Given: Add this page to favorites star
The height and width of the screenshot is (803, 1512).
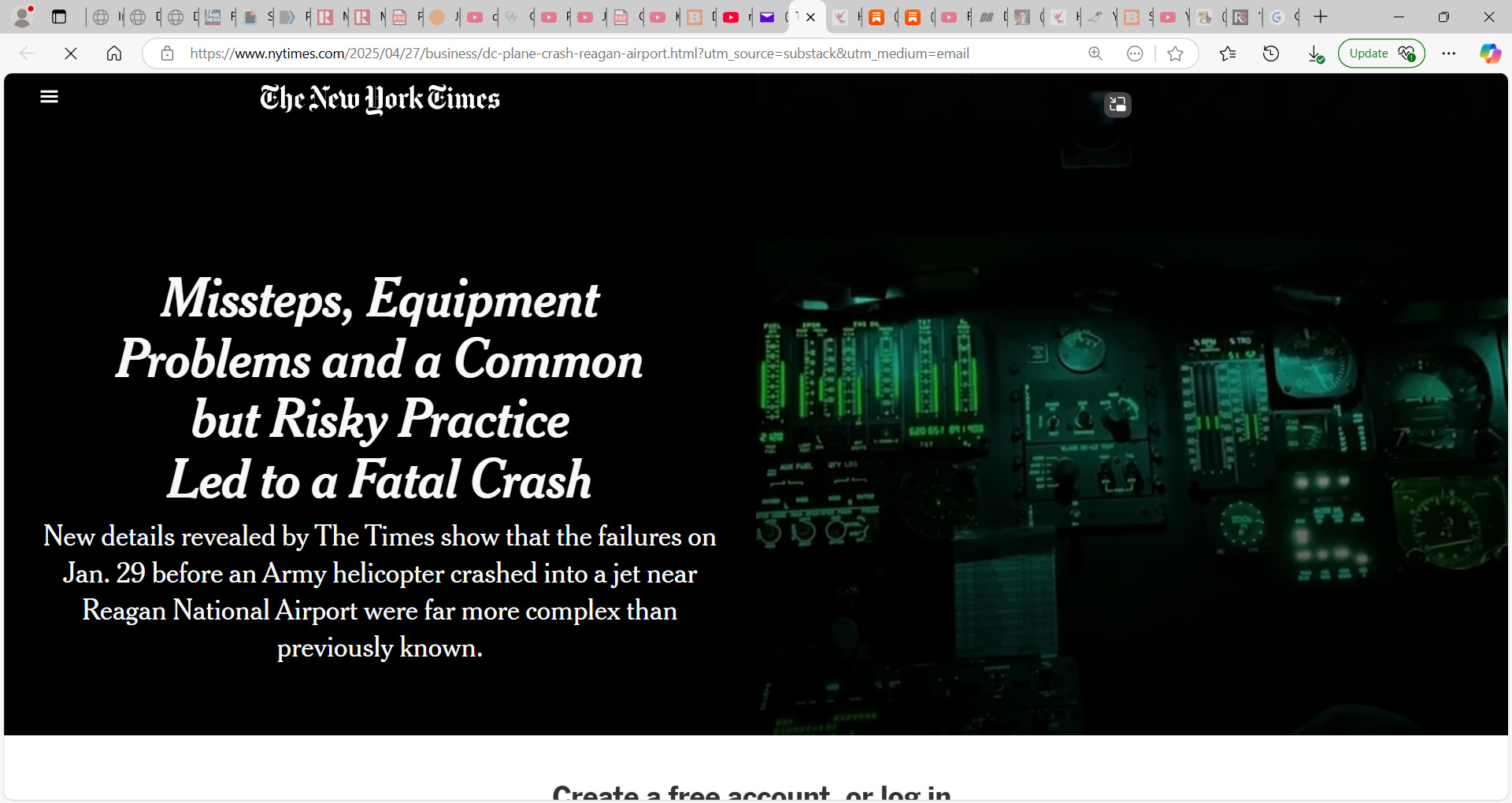Looking at the screenshot, I should 1176,54.
